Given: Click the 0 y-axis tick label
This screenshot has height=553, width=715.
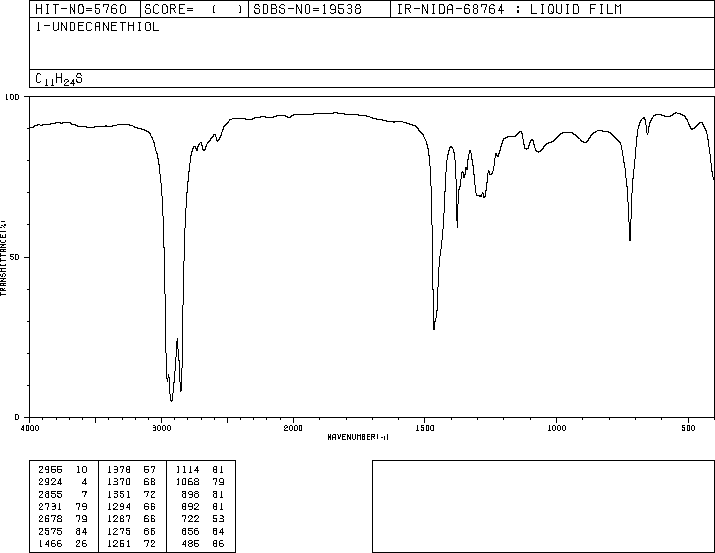Looking at the screenshot, I should click(17, 417).
